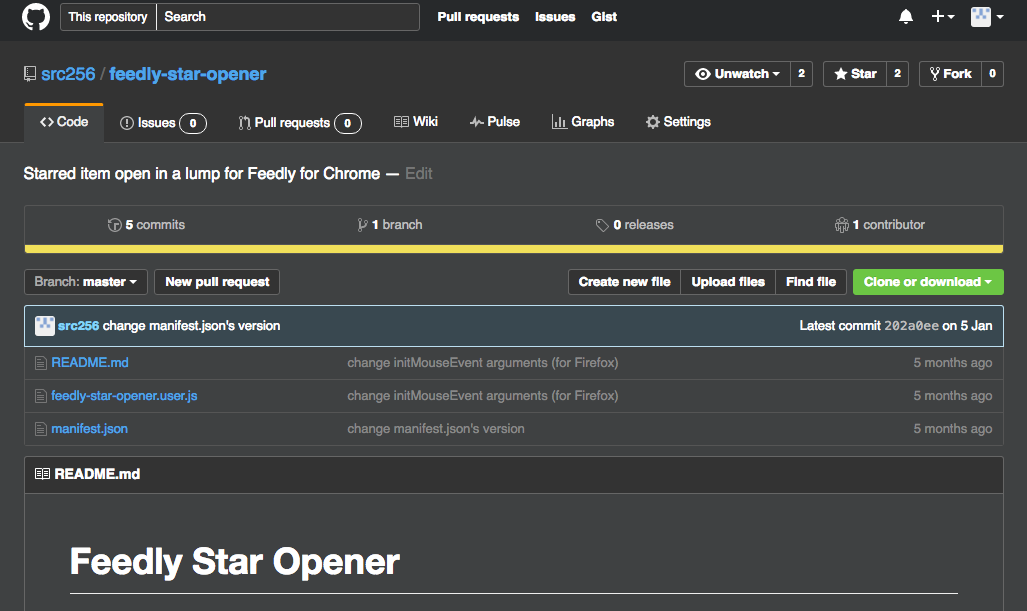Star the repository
Viewport: 1027px width, 611px height.
[855, 74]
